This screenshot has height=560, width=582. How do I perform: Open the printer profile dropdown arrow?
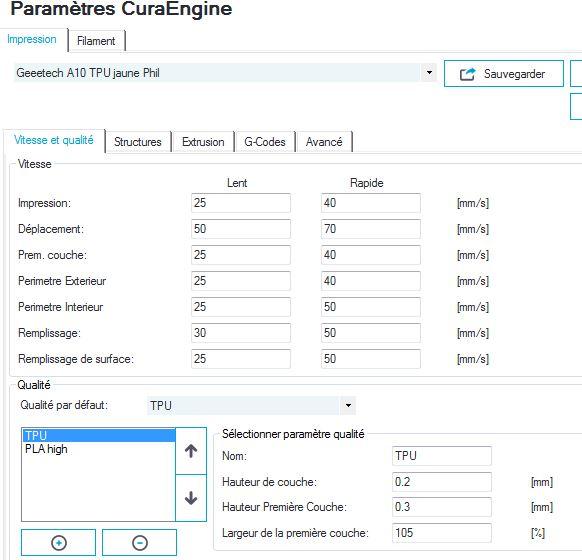tap(429, 72)
